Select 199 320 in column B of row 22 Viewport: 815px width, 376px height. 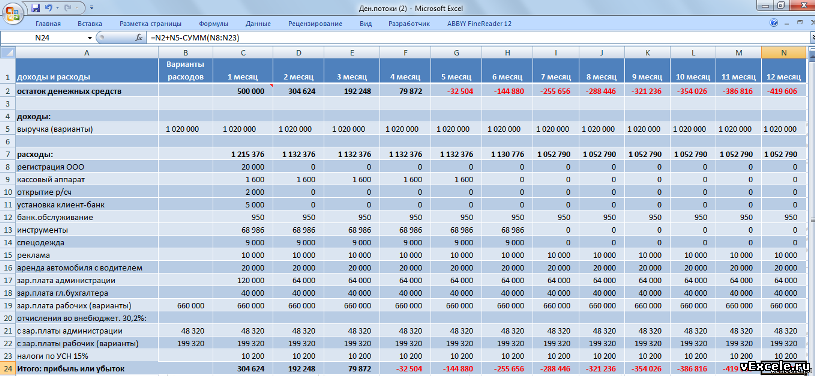pyautogui.click(x=186, y=343)
